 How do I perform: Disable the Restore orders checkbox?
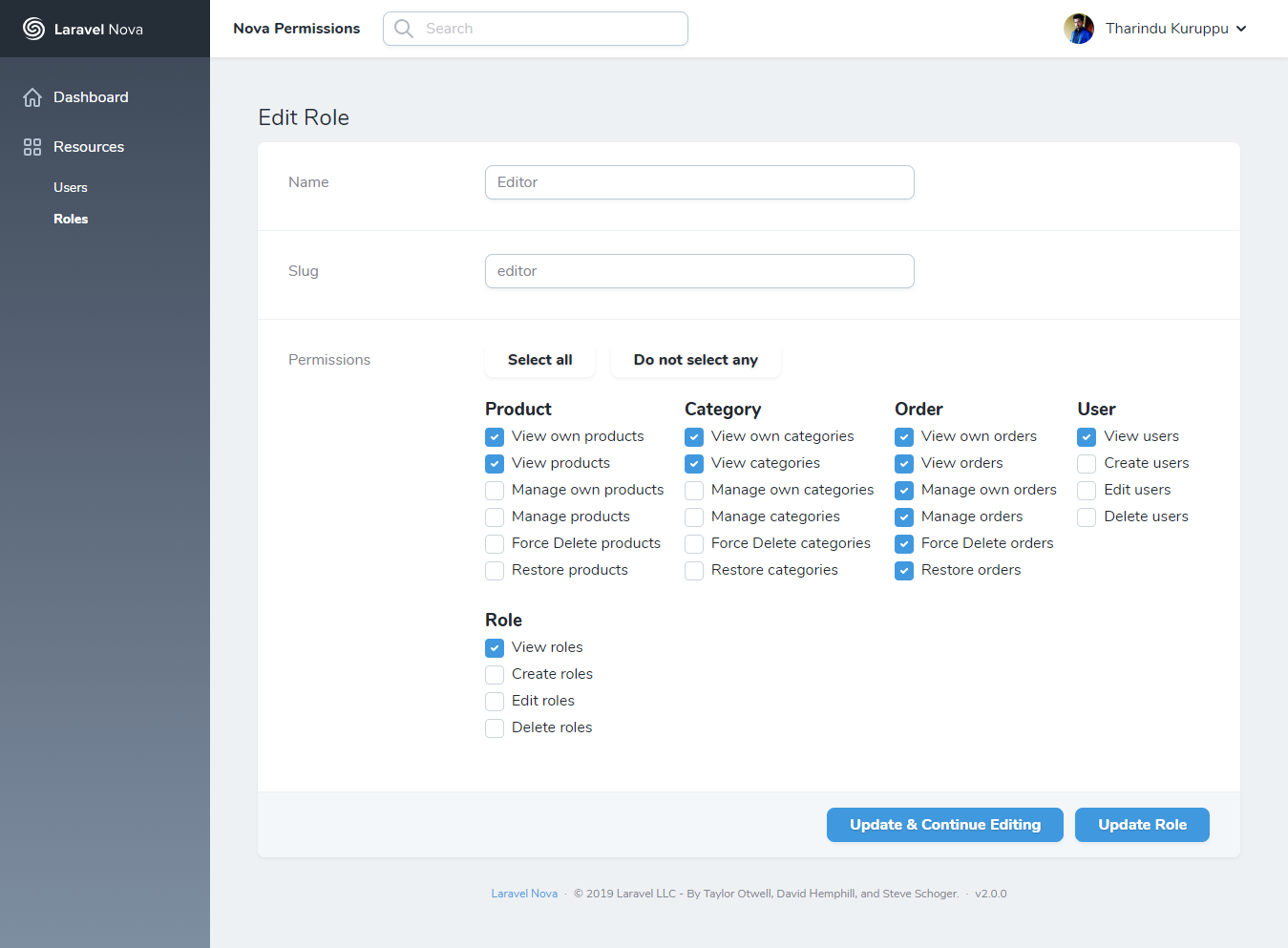tap(904, 571)
